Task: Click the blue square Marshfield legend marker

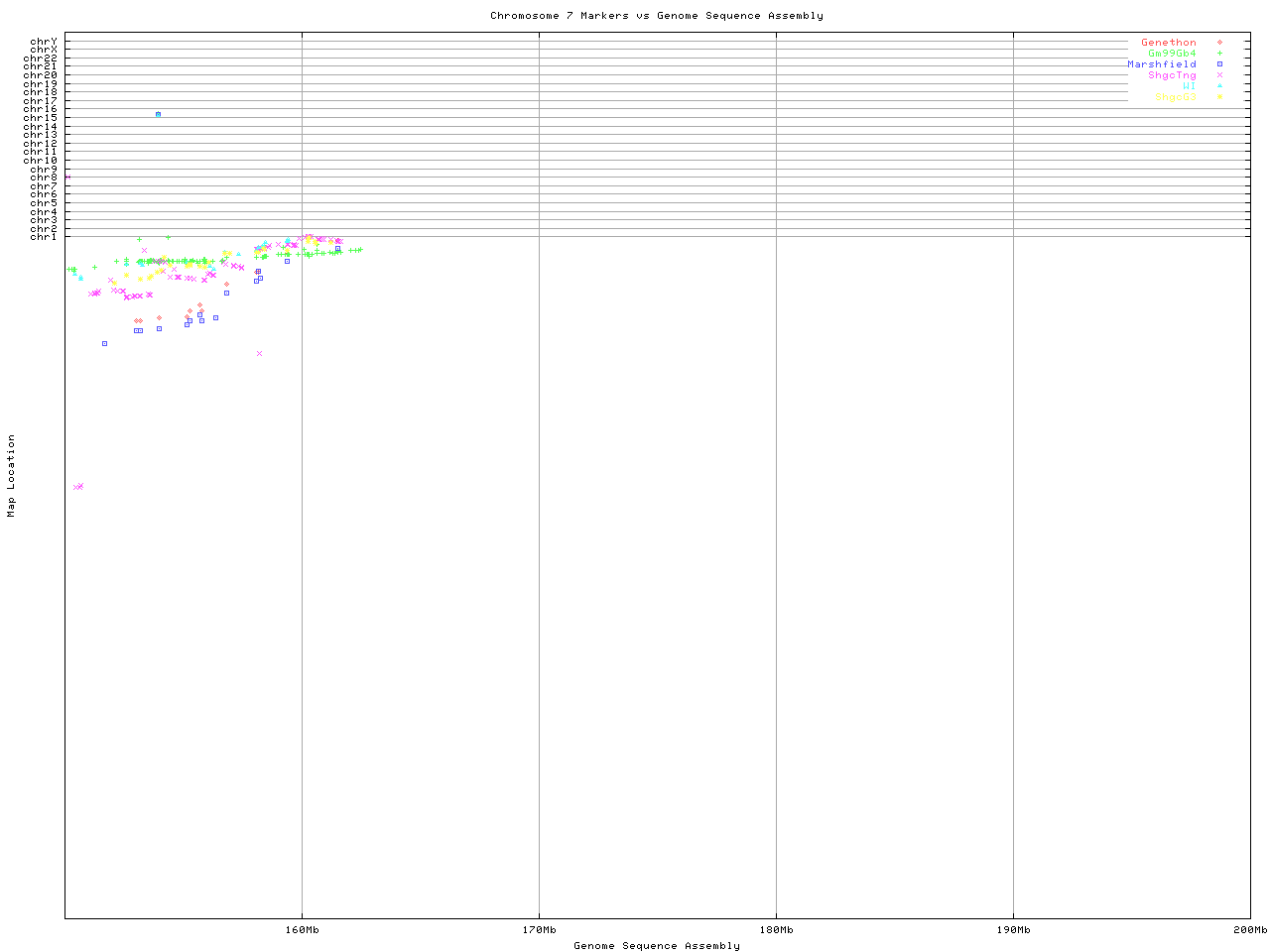Action: 1219,64
